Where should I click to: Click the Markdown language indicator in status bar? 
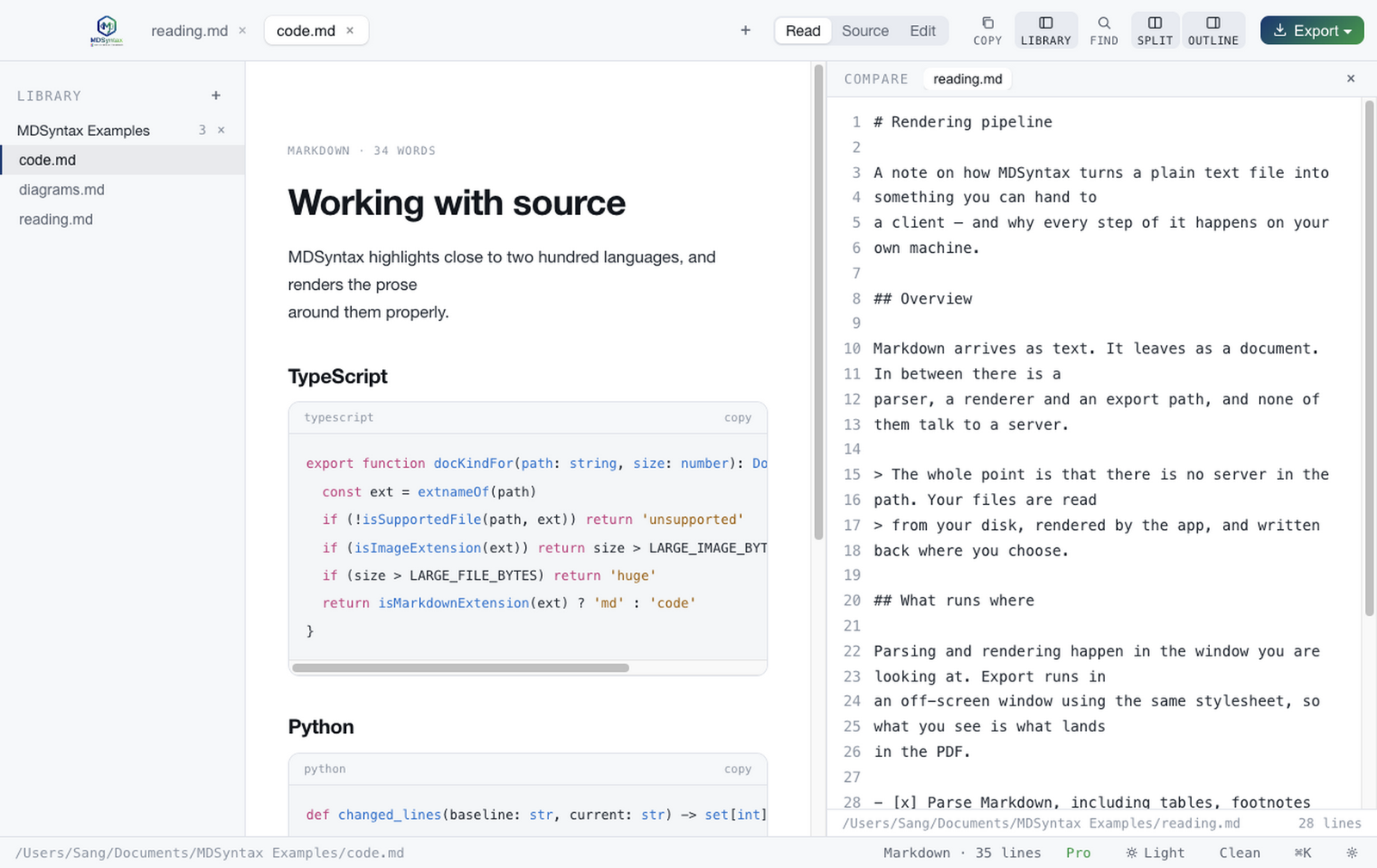(917, 853)
